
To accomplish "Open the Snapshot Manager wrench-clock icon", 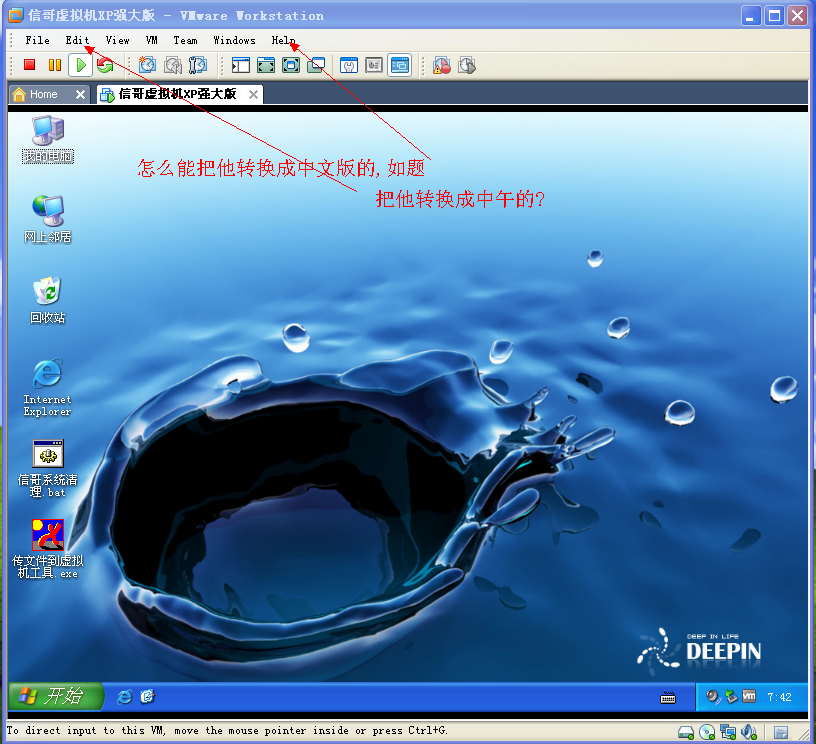I will tap(198, 65).
